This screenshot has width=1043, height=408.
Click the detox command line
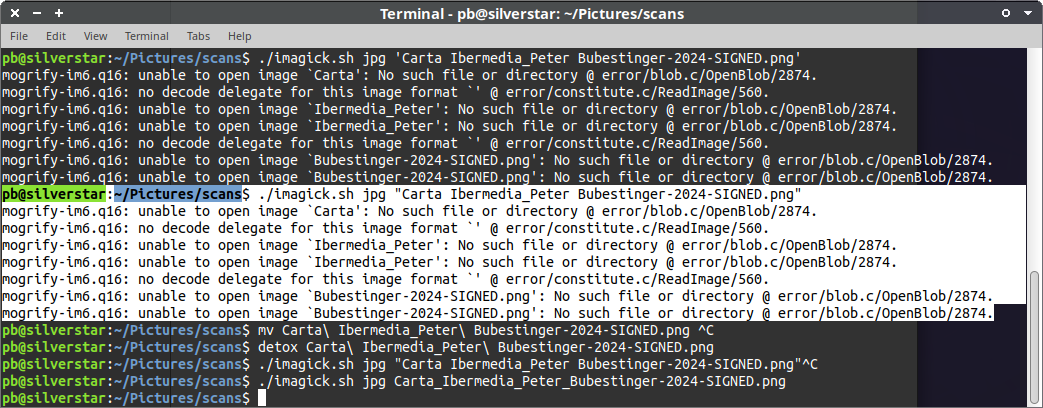pos(485,347)
